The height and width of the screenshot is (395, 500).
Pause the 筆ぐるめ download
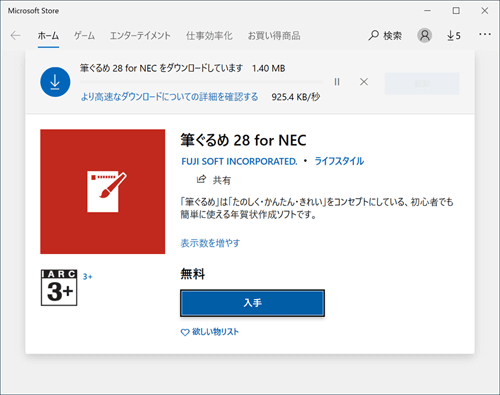coord(337,82)
